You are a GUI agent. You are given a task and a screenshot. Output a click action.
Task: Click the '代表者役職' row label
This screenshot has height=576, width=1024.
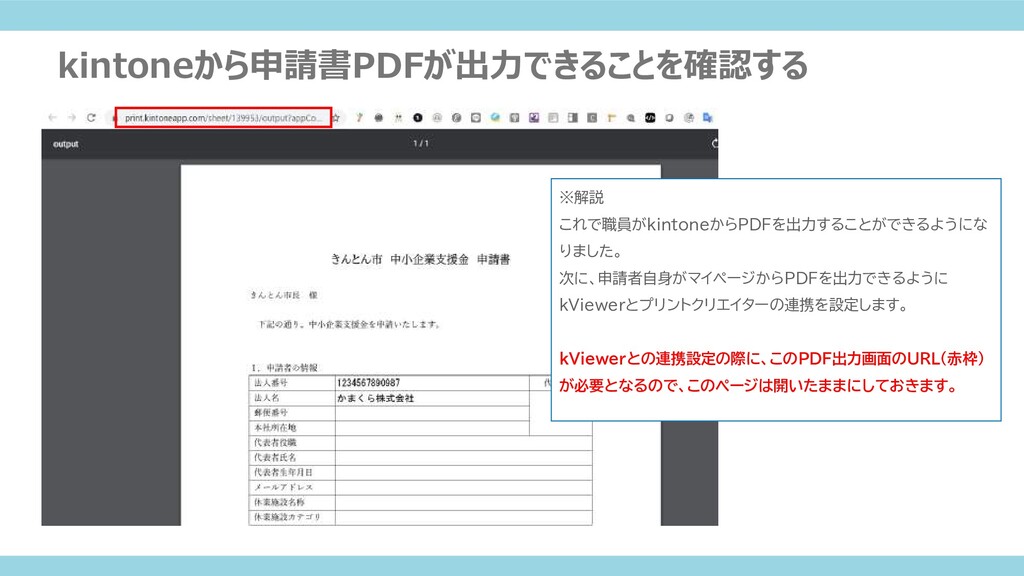pyautogui.click(x=275, y=443)
